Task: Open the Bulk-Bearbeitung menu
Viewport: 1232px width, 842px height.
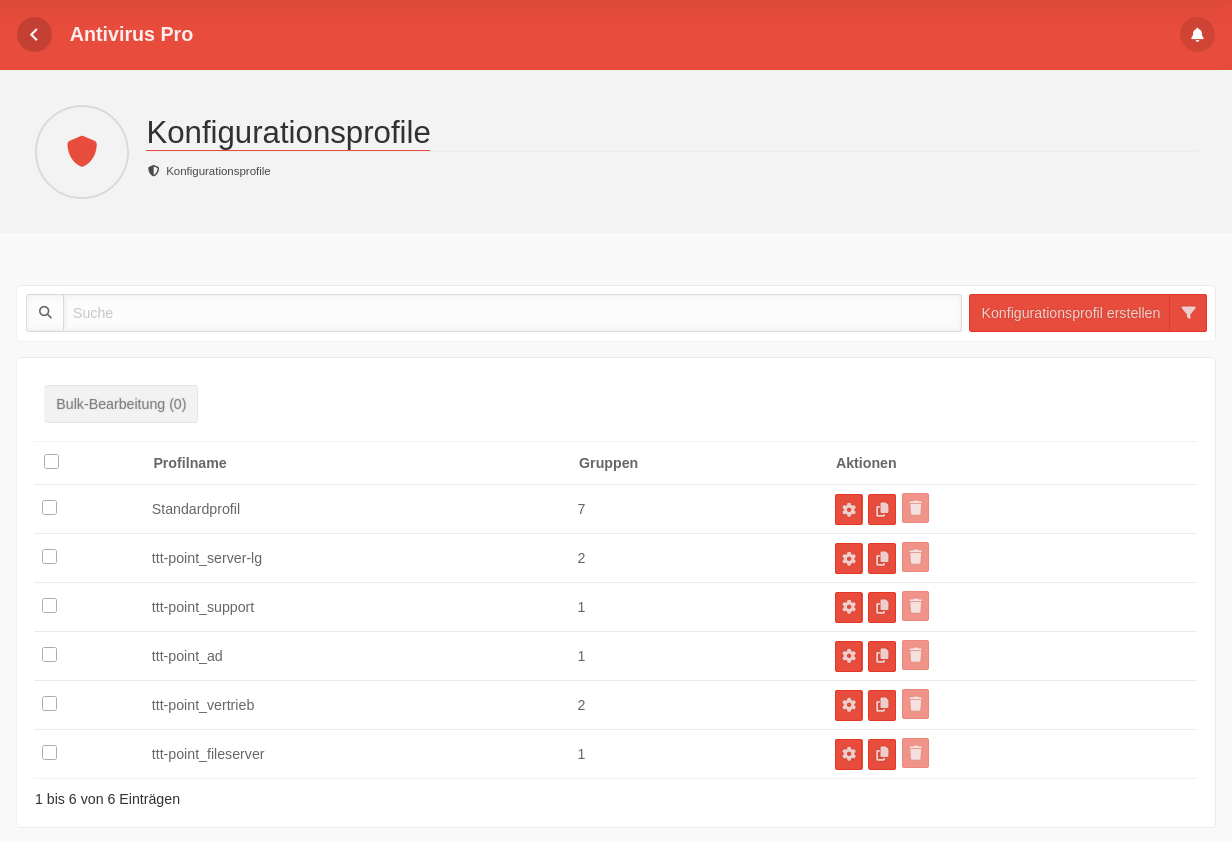Action: pyautogui.click(x=121, y=404)
